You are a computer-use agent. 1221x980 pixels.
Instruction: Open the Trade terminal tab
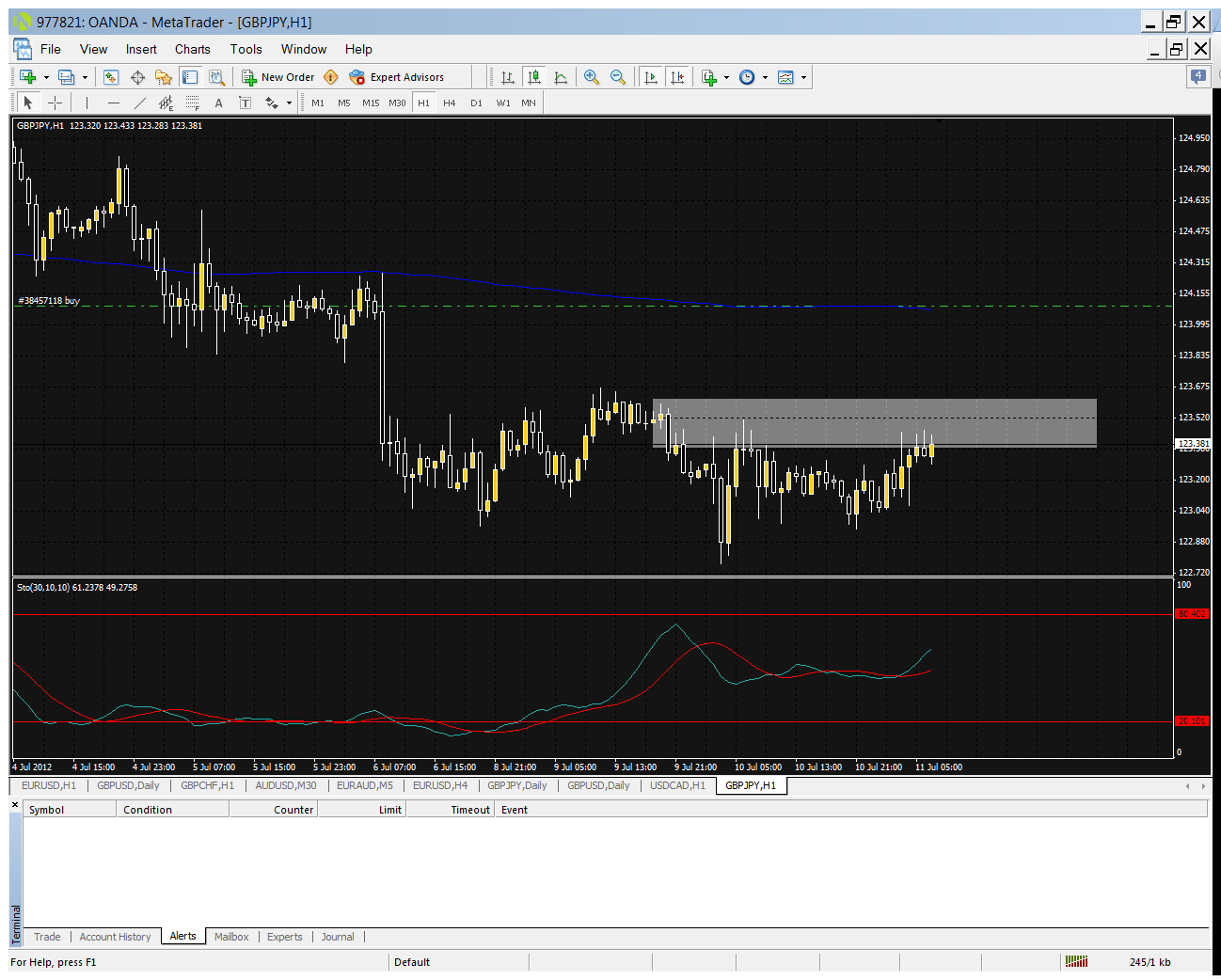tap(47, 937)
